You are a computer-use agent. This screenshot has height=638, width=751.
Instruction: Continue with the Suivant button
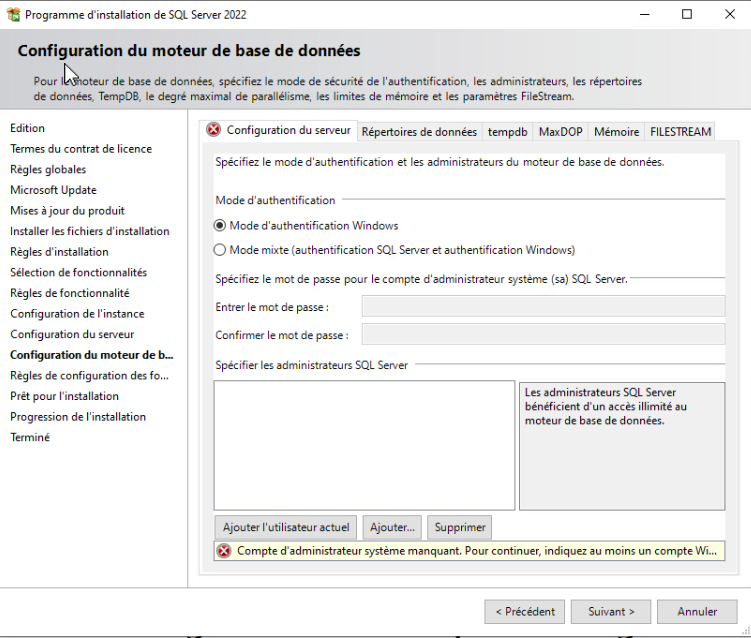coord(611,612)
